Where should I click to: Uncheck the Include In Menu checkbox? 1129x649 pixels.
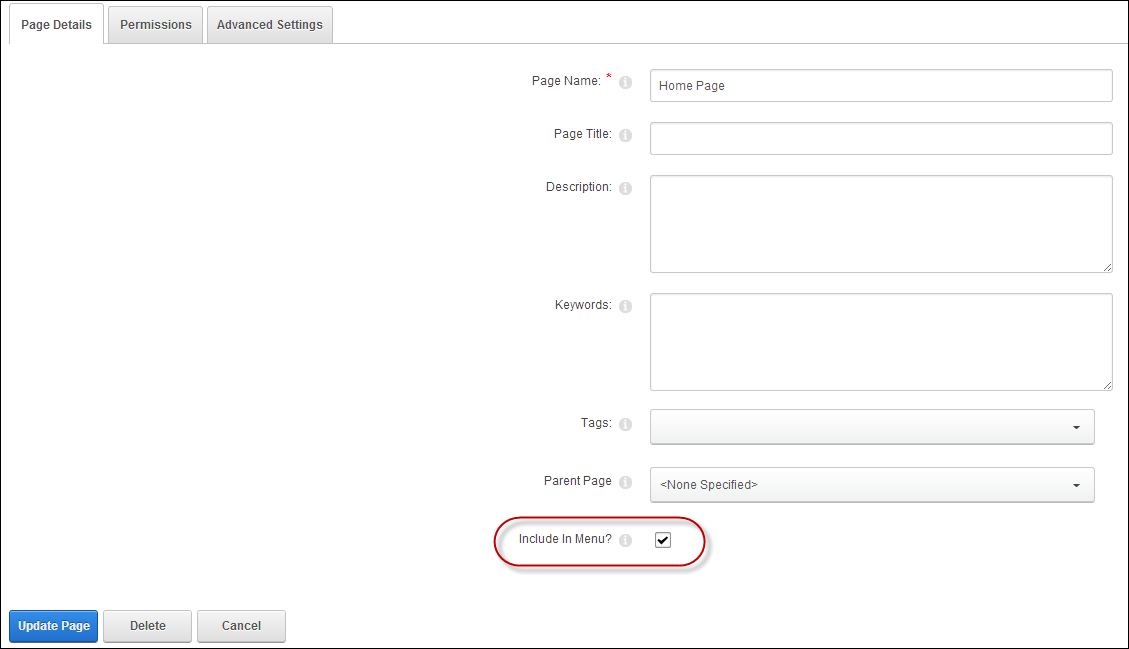[662, 540]
